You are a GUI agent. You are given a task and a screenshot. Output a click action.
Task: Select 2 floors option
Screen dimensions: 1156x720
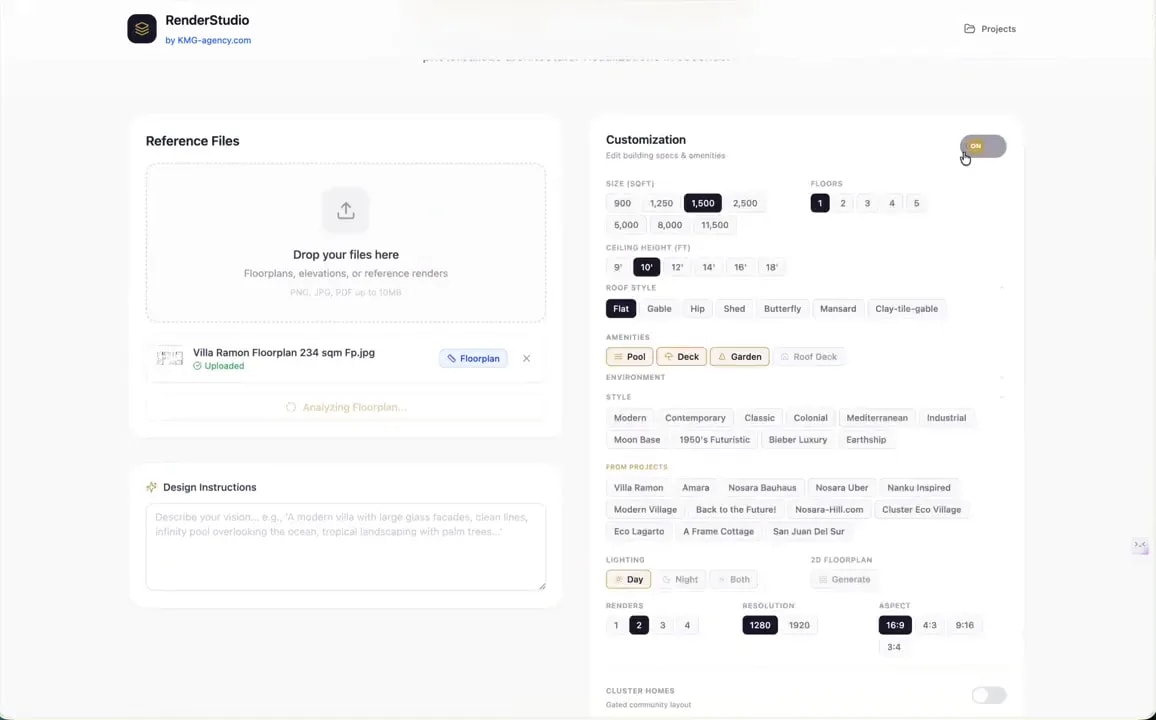(x=843, y=203)
